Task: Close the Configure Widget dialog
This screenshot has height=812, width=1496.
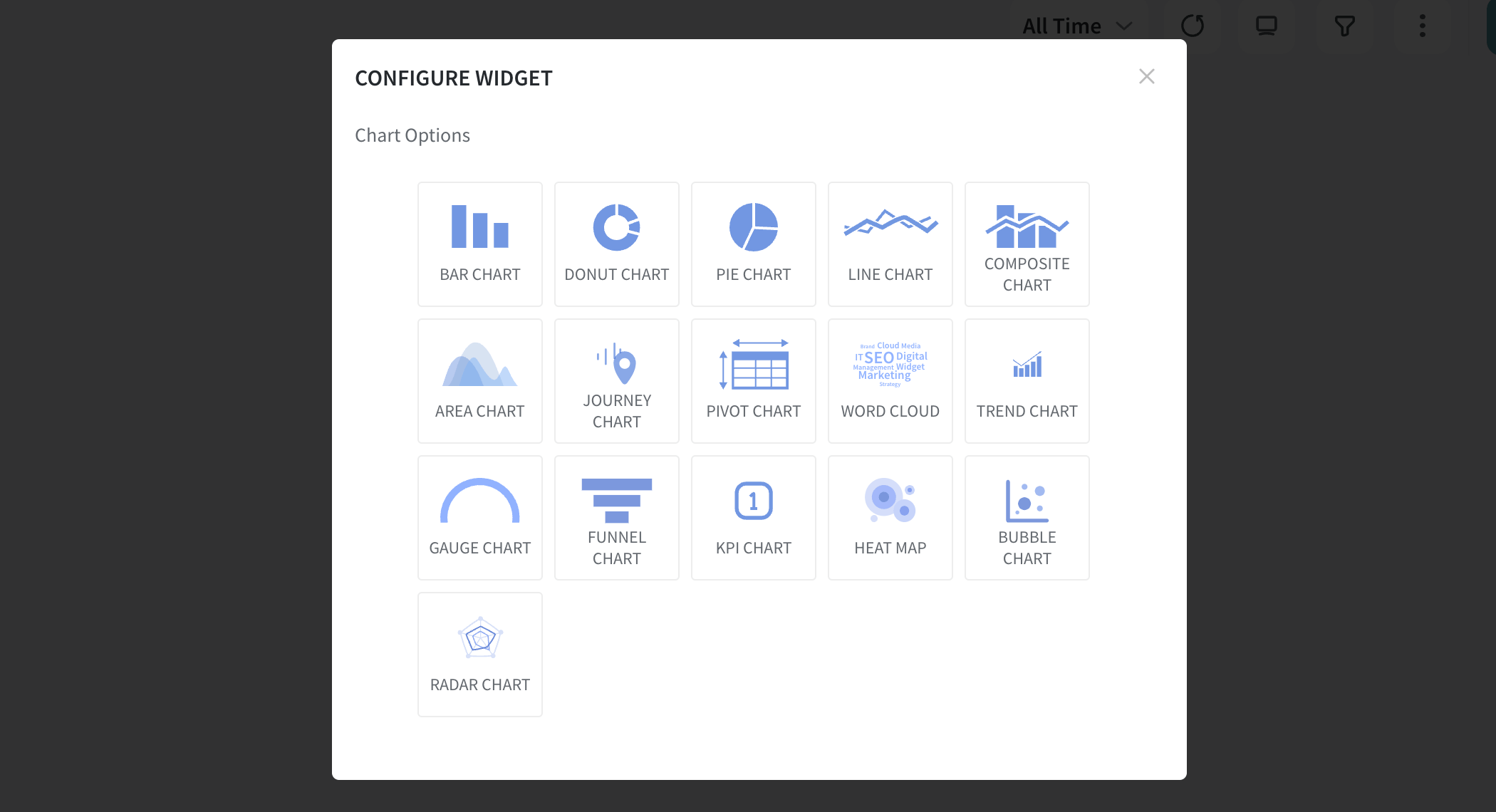Action: coord(1147,76)
